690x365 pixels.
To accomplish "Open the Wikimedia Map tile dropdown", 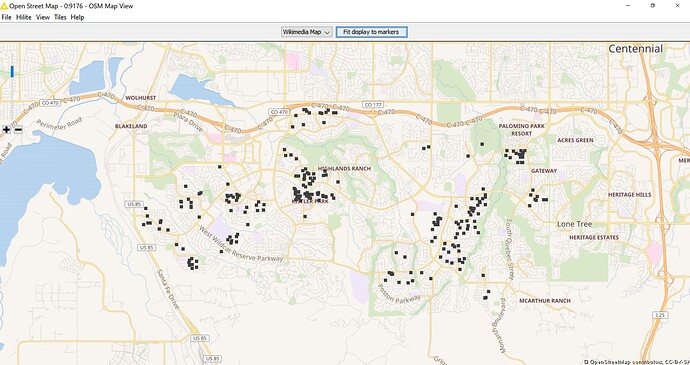I will [x=307, y=32].
